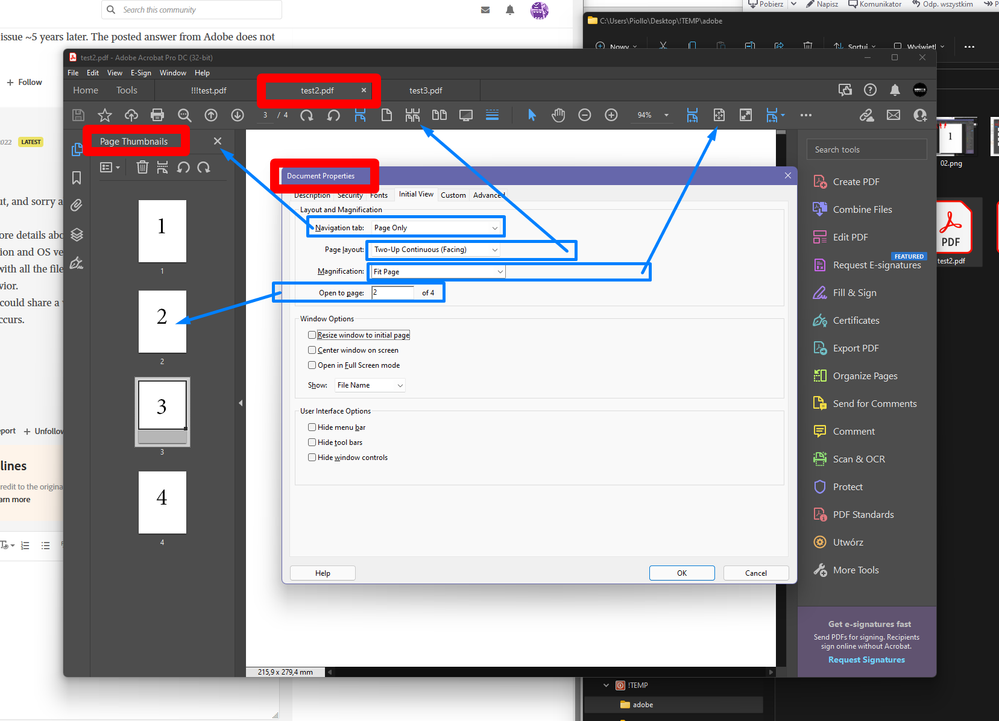The height and width of the screenshot is (721, 999).
Task: Select the arrow selection tool
Action: [x=532, y=115]
